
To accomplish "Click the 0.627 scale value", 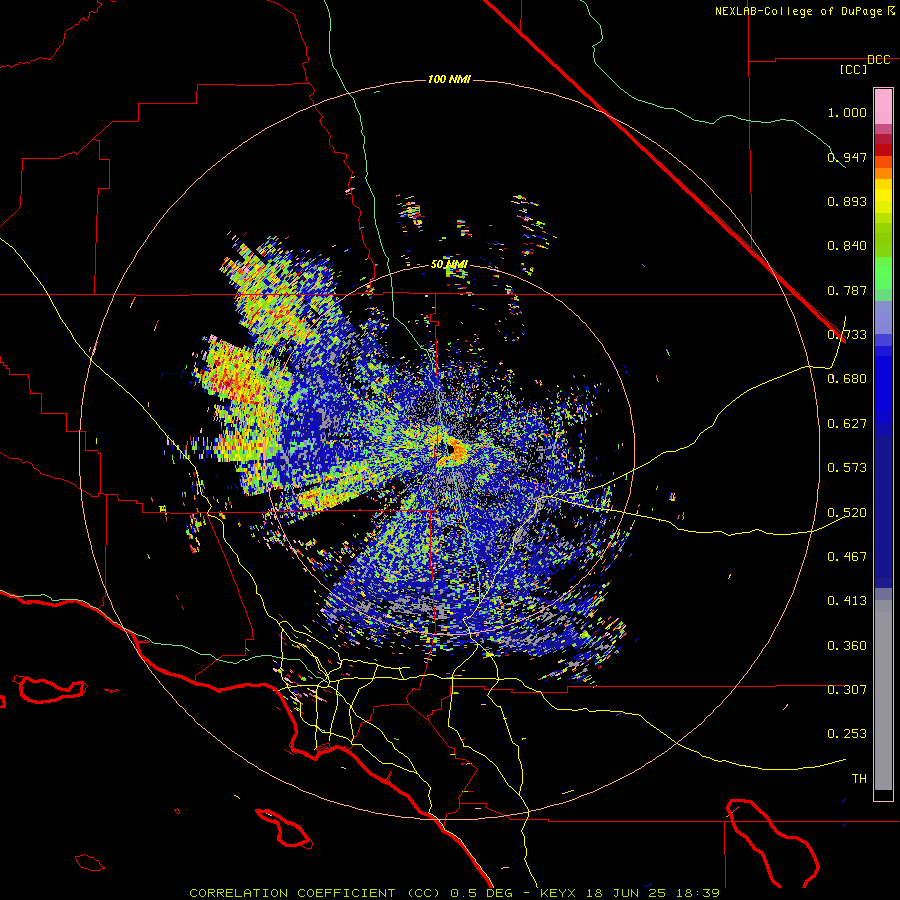I will [x=847, y=424].
